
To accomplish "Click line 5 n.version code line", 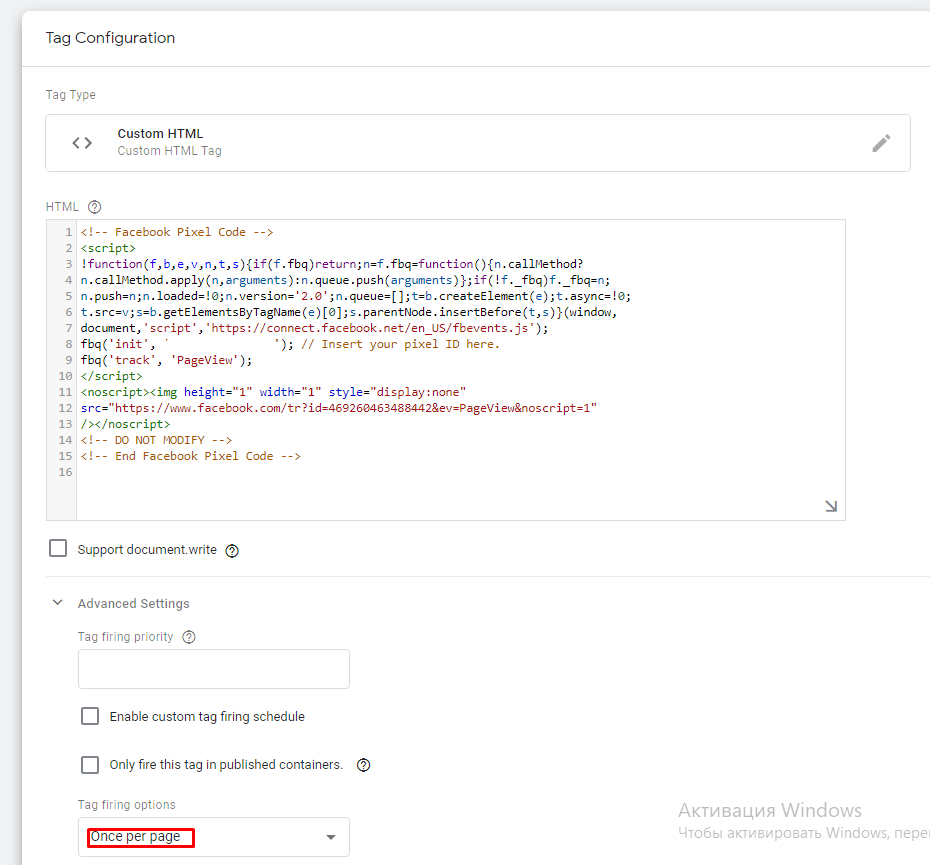I will tap(356, 296).
